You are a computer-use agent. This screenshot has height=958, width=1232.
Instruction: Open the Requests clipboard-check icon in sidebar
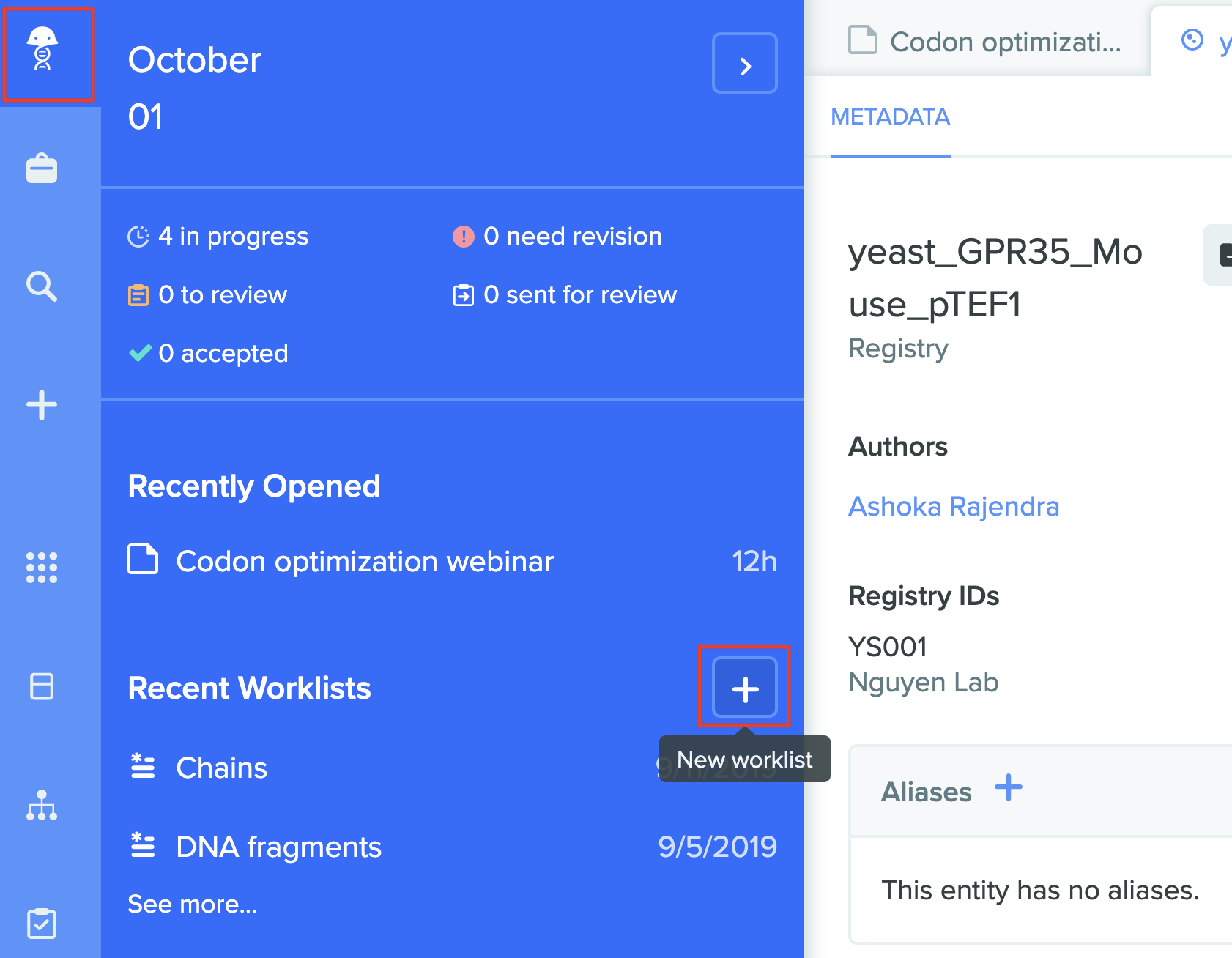pos(42,924)
